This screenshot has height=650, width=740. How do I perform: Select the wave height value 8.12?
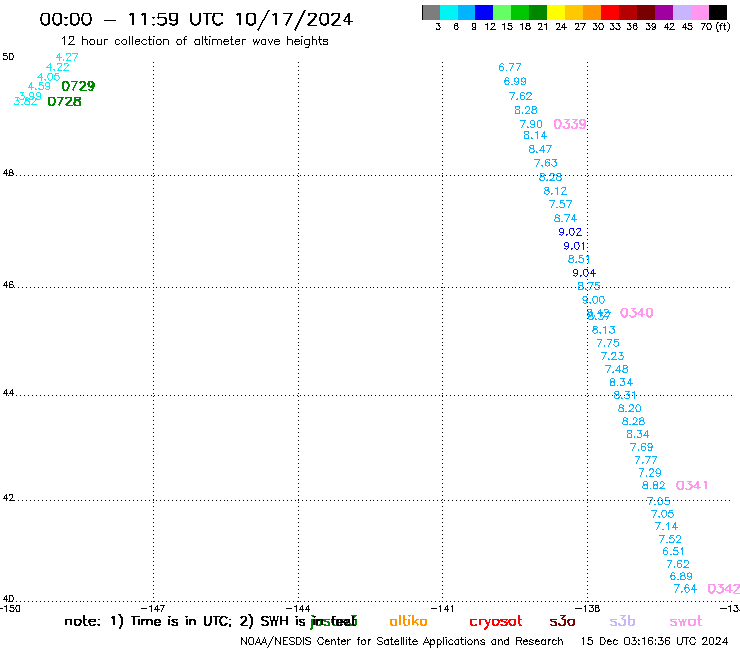[555, 191]
